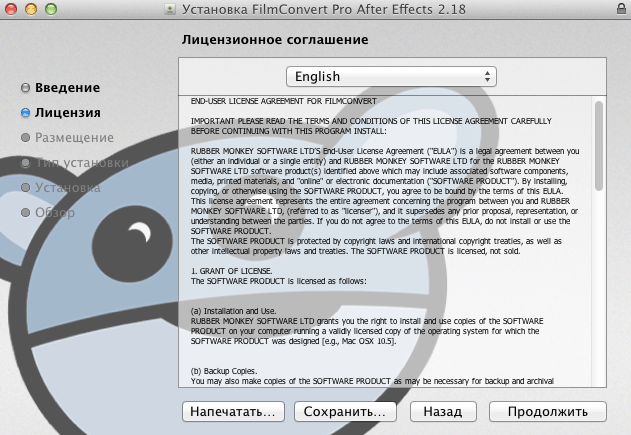Click the Лицензионное соглашение heading
This screenshot has height=435, width=631.
click(275, 39)
